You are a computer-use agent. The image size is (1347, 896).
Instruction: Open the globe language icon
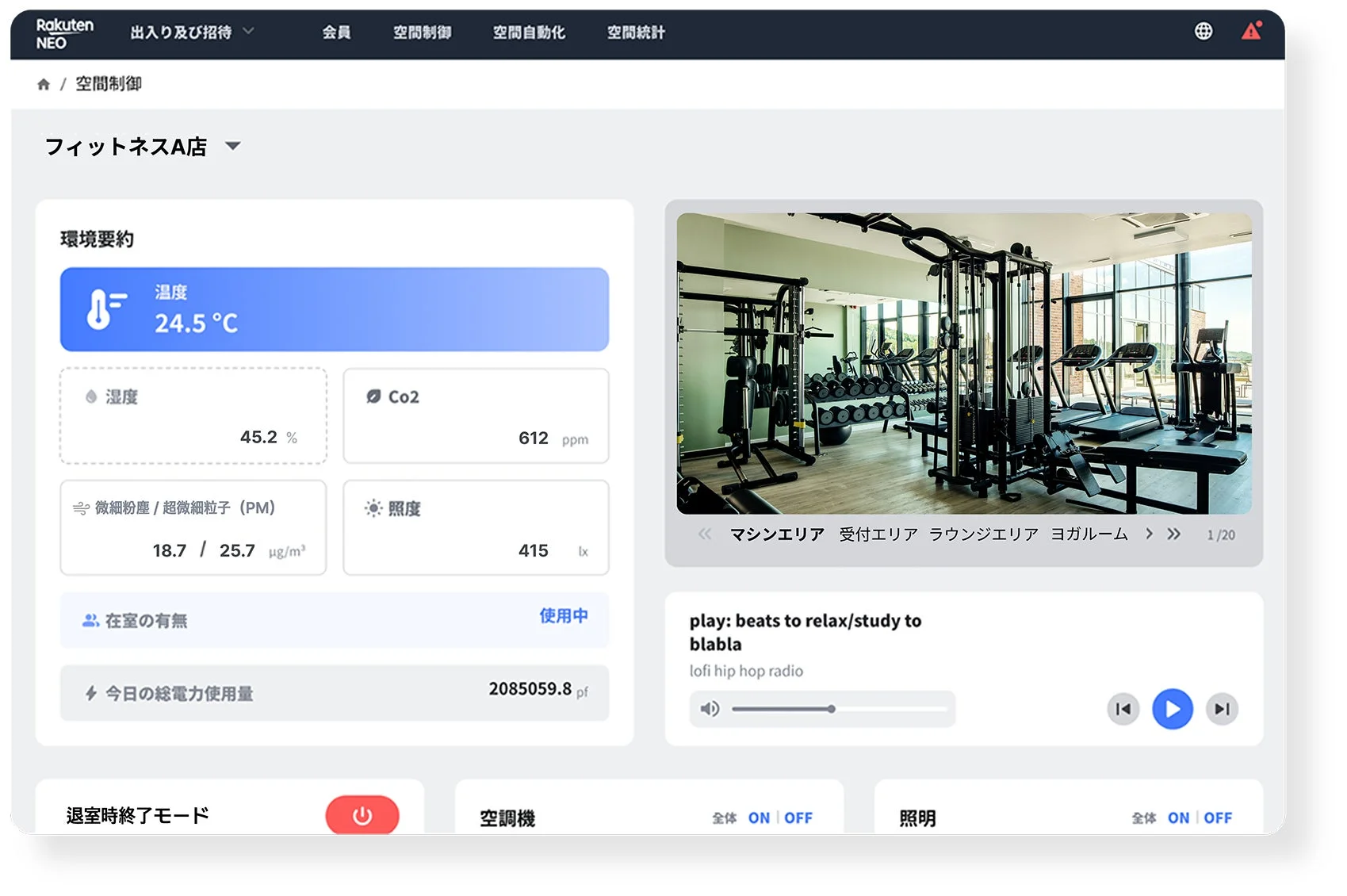[x=1203, y=31]
